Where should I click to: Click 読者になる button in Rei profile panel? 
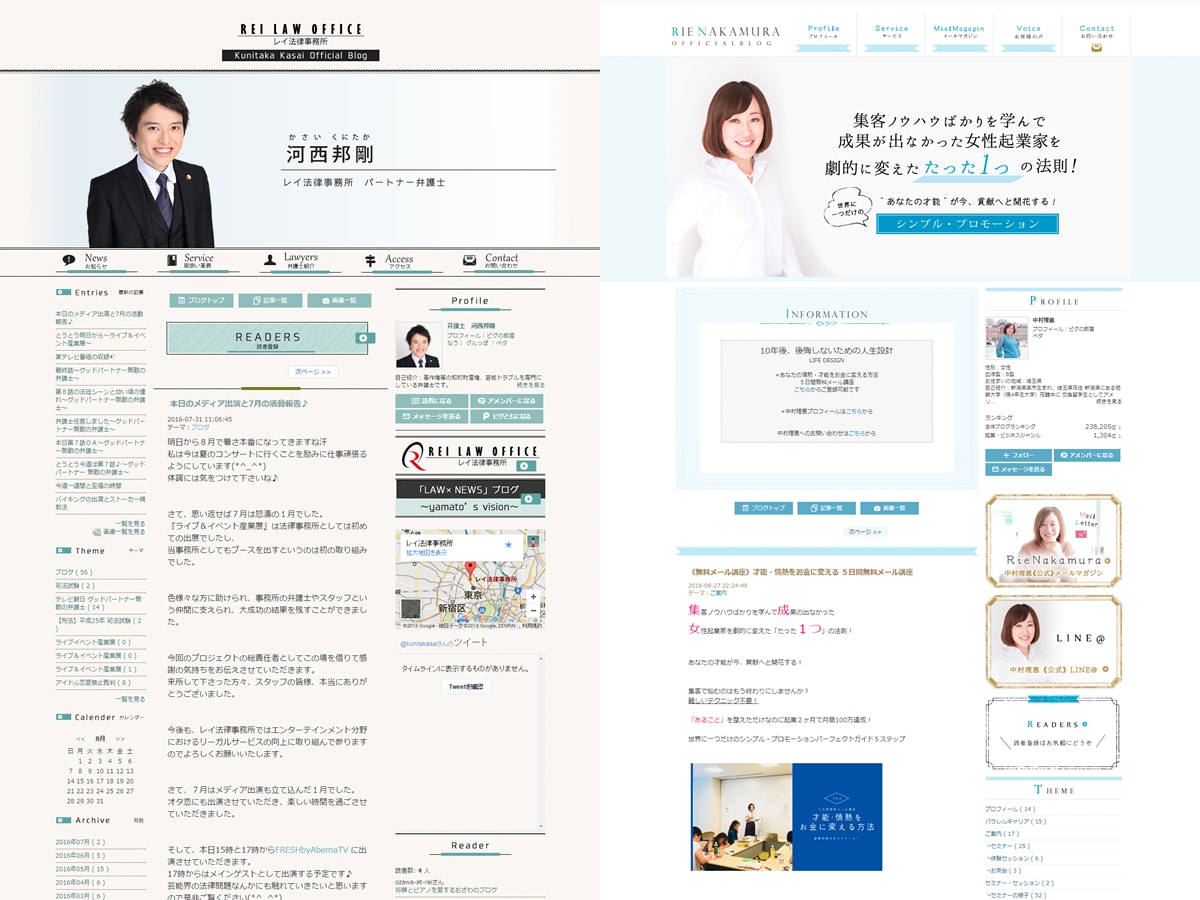pyautogui.click(x=431, y=401)
